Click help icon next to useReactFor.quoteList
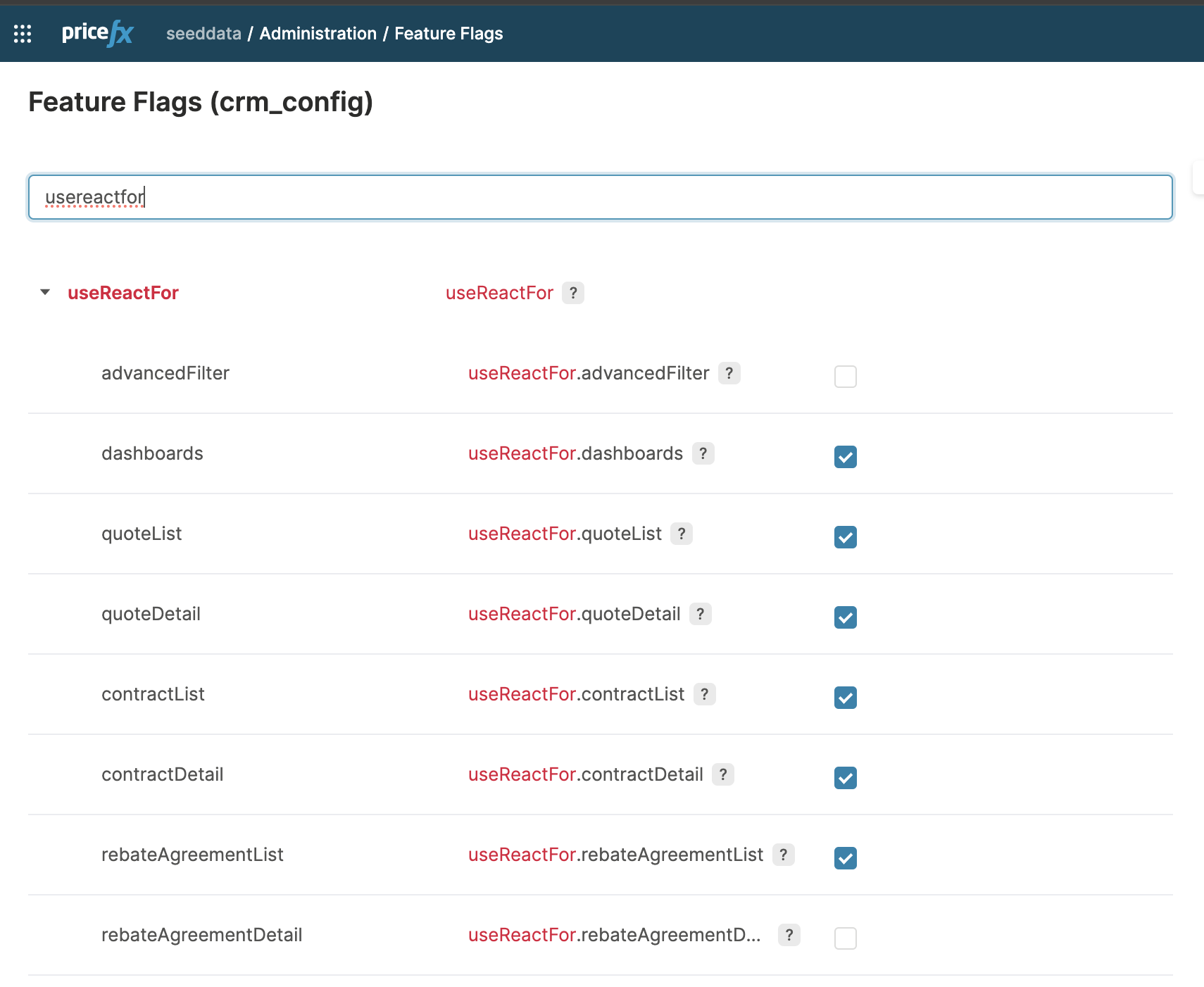This screenshot has height=987, width=1204. 681,534
